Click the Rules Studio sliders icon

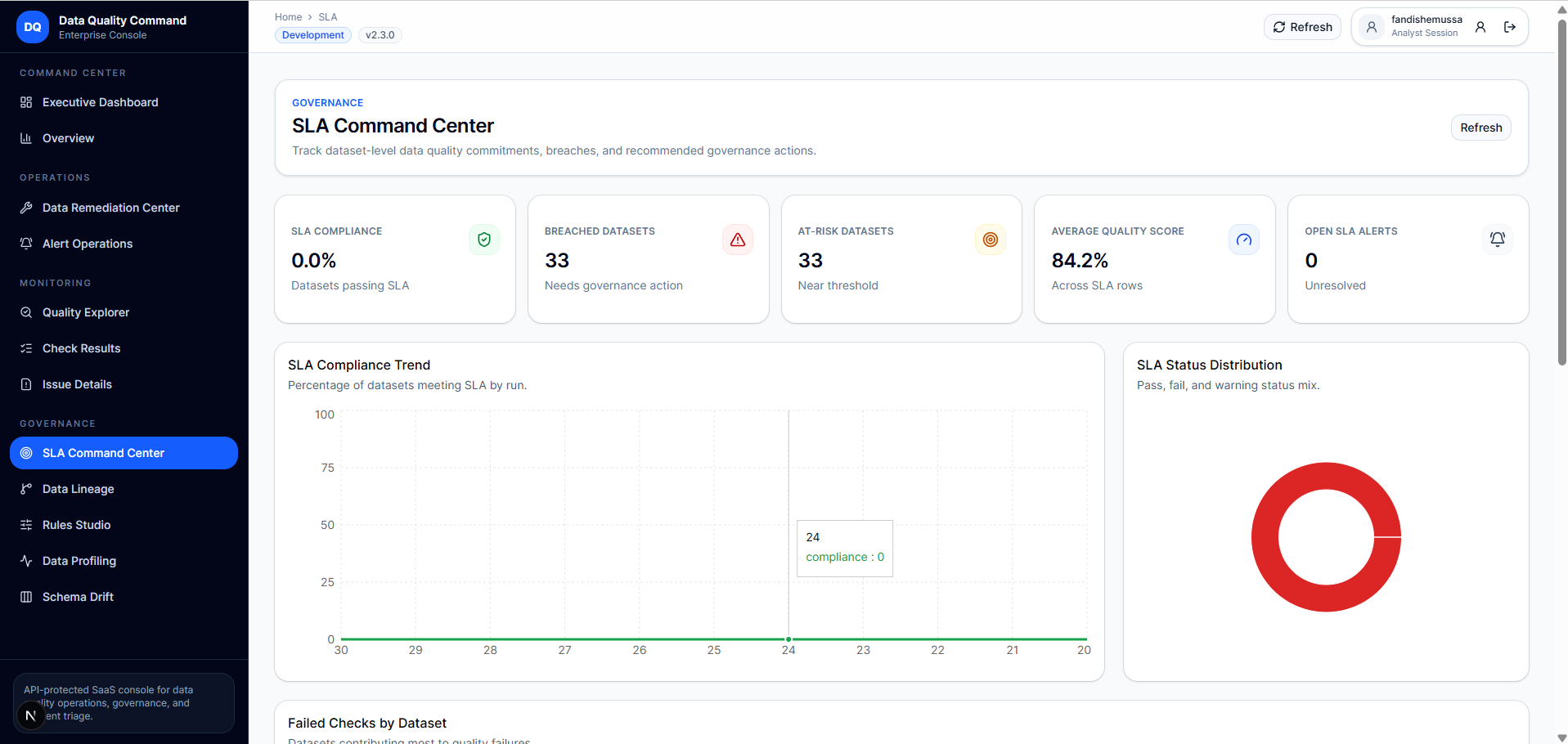tap(26, 525)
